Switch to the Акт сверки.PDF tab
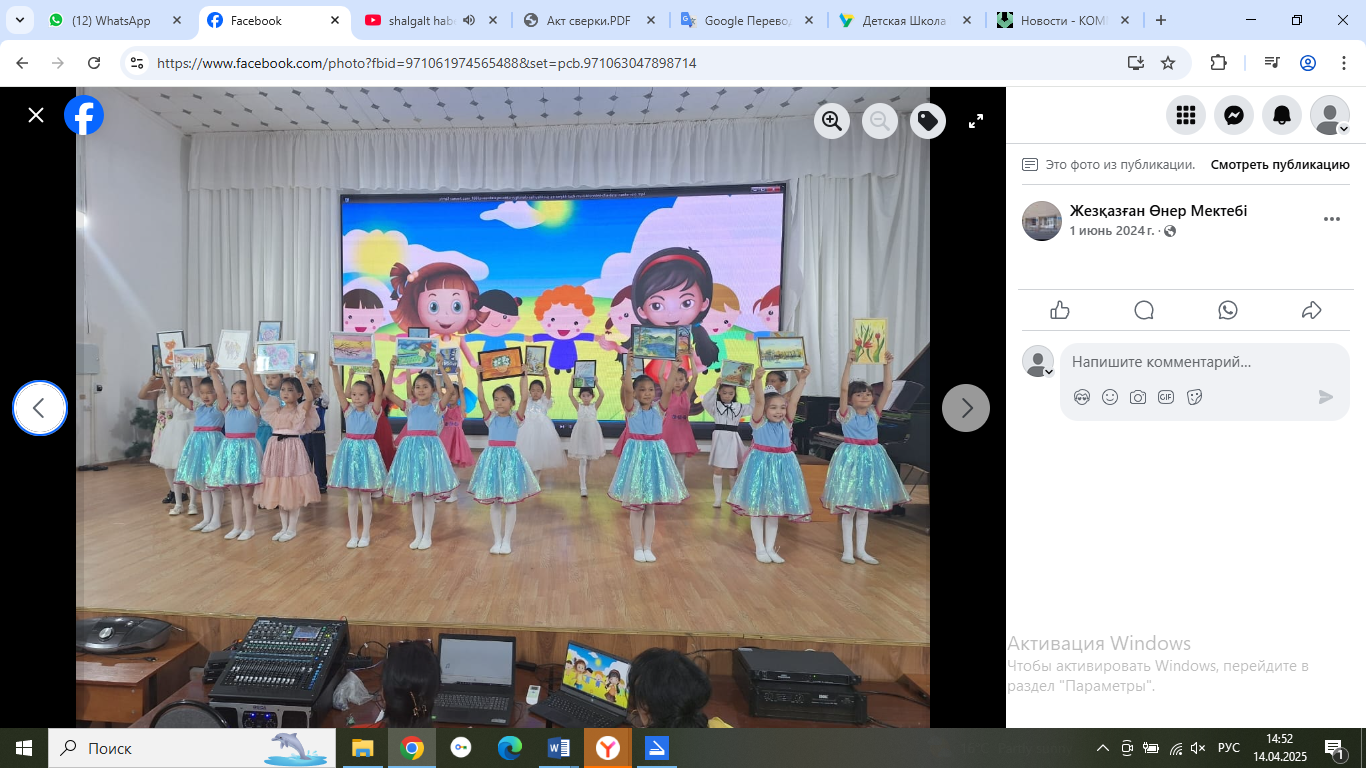1366x768 pixels. 587,20
